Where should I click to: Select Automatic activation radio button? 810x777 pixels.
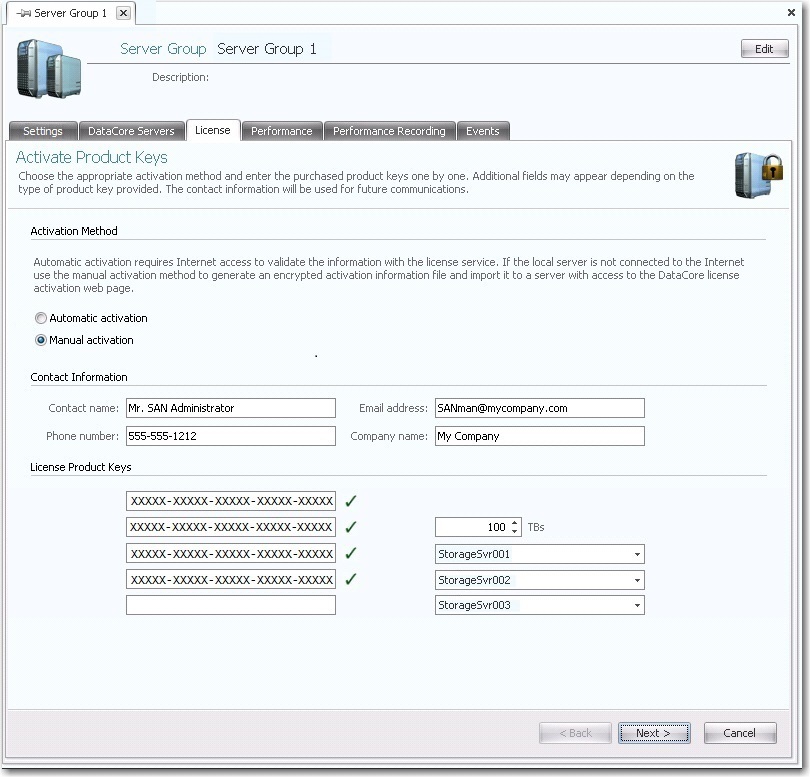click(41, 318)
